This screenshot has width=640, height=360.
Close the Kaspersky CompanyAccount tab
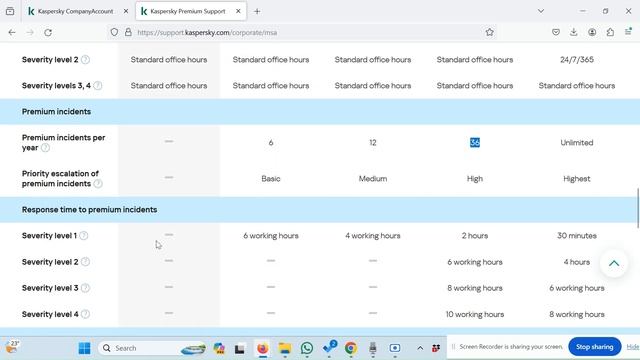coord(126,11)
